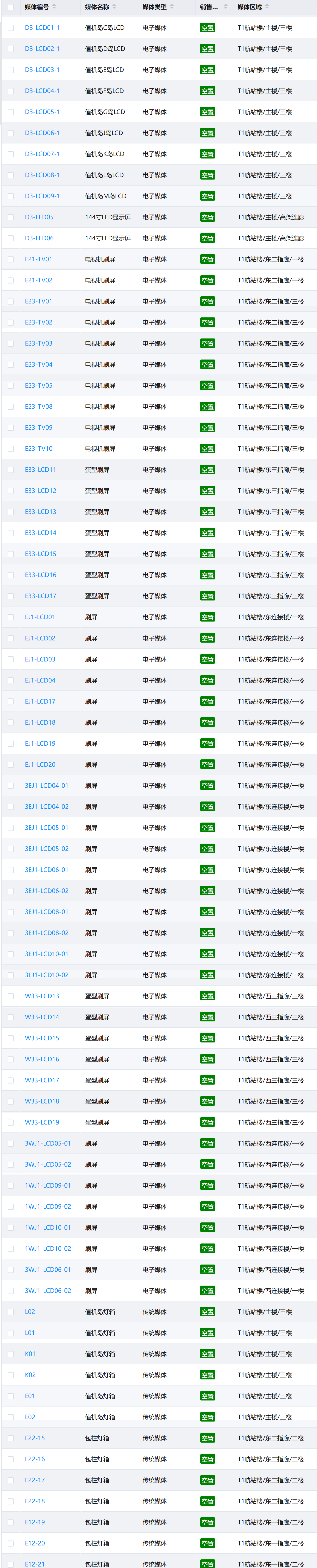Image resolution: width=317 pixels, height=1568 pixels.
Task: Open media link E22-17
Action: coord(35,1480)
